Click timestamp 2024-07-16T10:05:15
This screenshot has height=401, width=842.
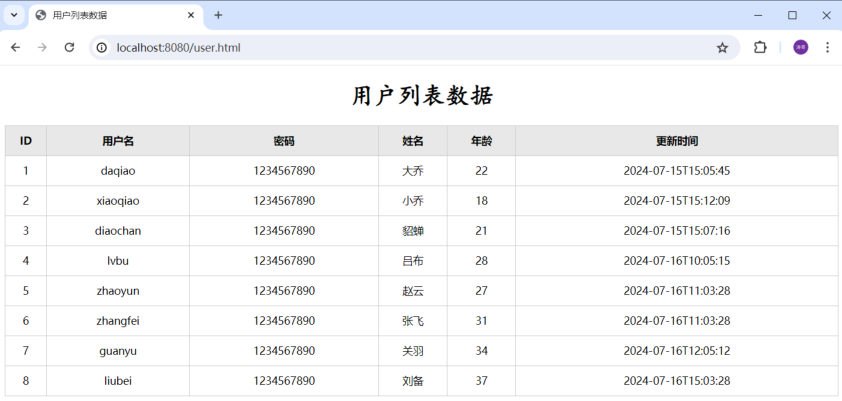click(x=677, y=261)
